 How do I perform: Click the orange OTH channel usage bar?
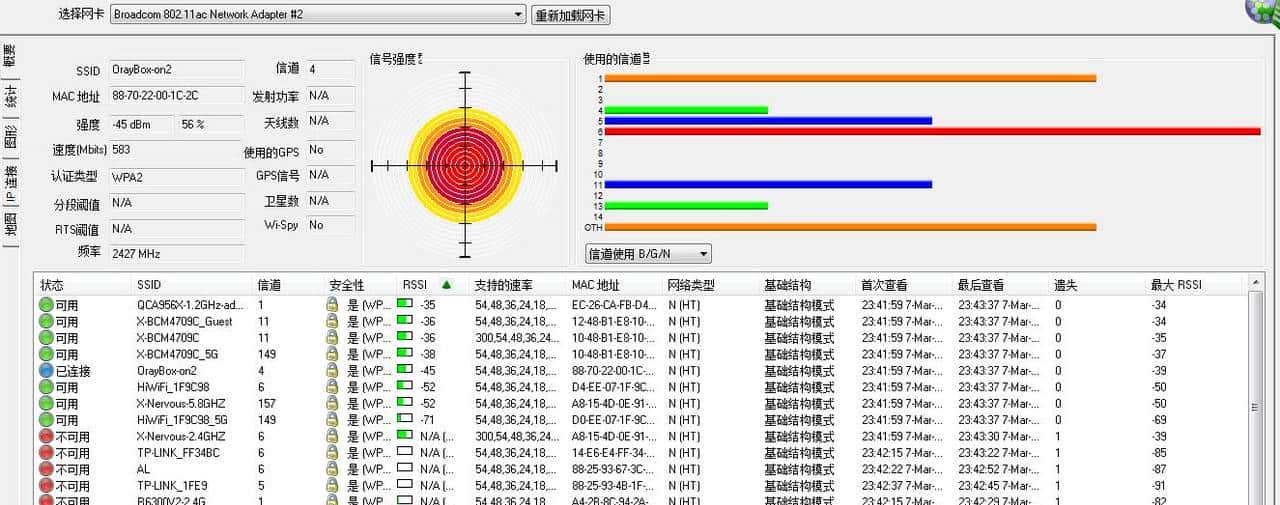[x=850, y=227]
